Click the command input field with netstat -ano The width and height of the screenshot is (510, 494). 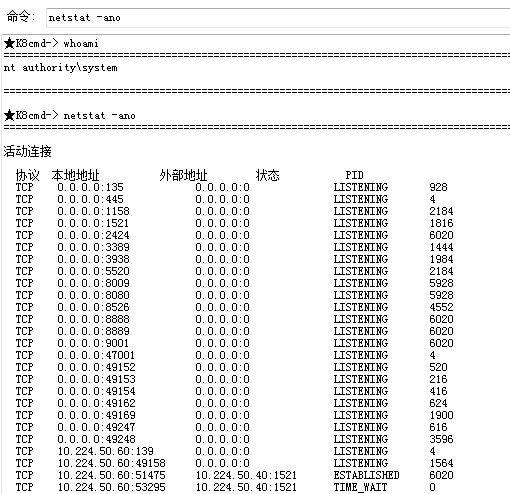[x=278, y=18]
